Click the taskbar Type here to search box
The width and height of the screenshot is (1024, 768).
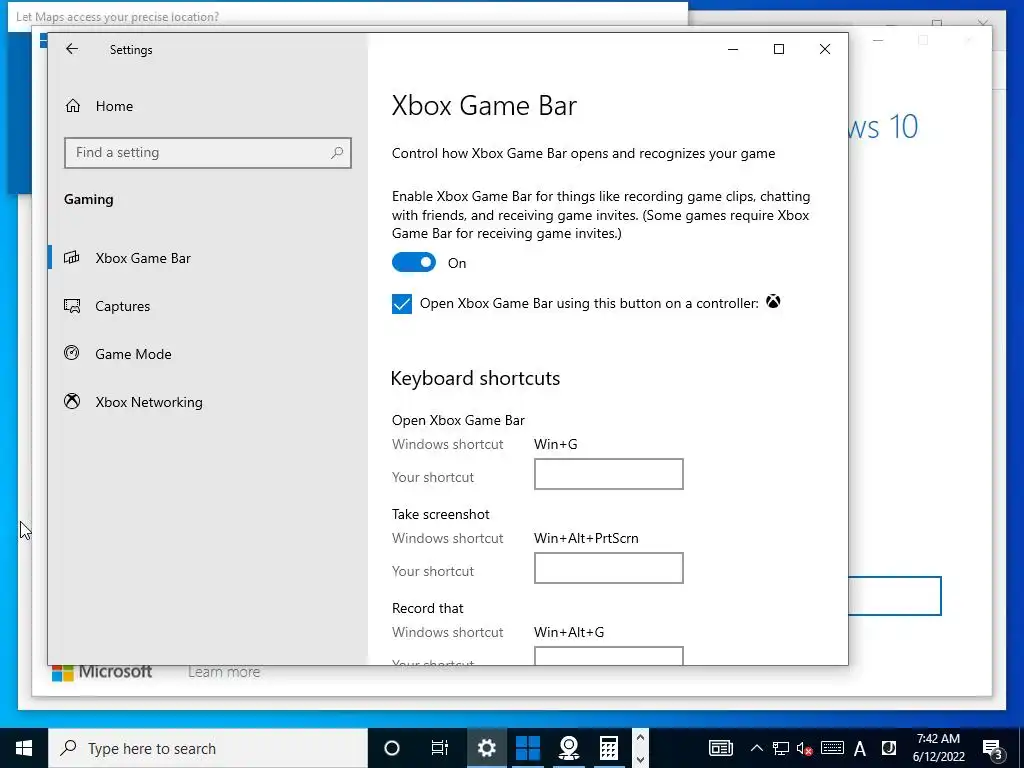(208, 748)
